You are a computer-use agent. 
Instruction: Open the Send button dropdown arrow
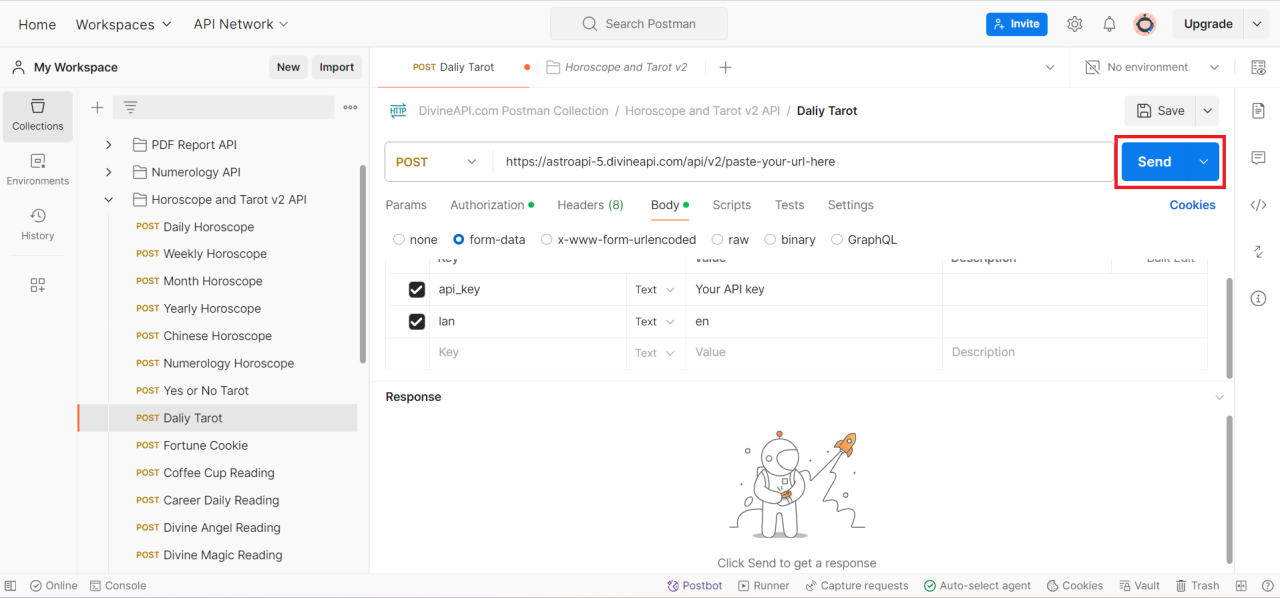click(x=1203, y=162)
